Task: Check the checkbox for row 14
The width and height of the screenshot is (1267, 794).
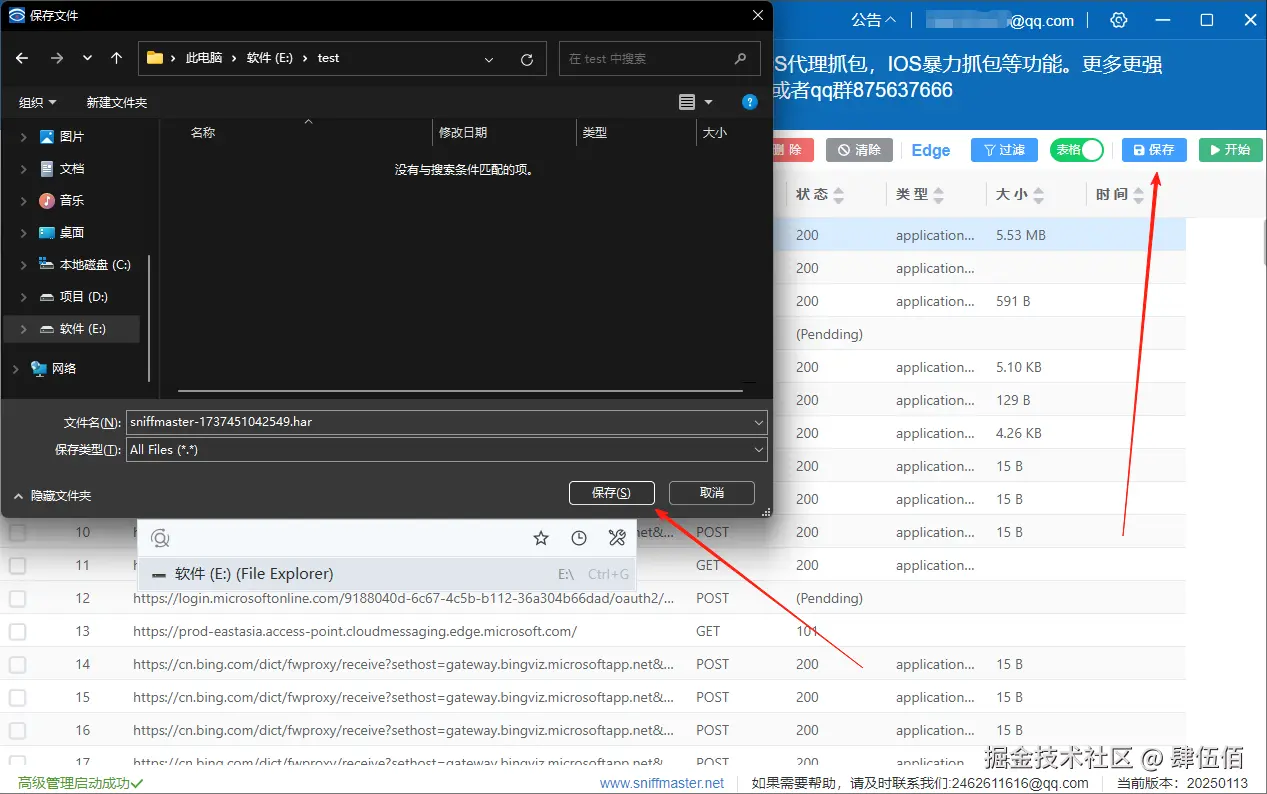Action: (x=18, y=664)
